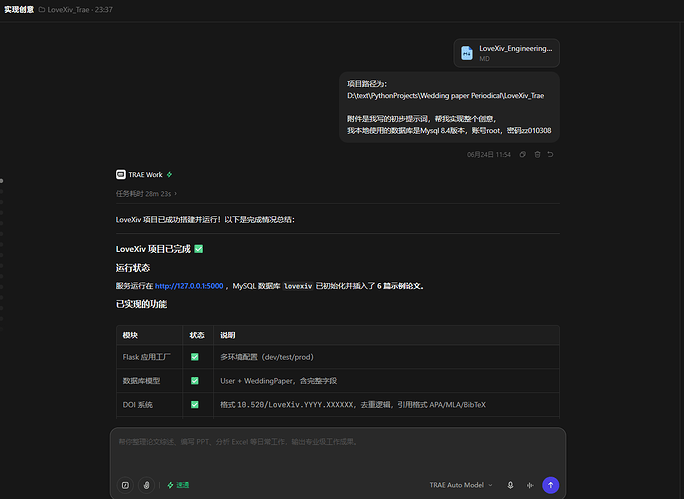Click the DOI 系统 table cell
Image resolution: width=684 pixels, height=499 pixels.
[149, 405]
